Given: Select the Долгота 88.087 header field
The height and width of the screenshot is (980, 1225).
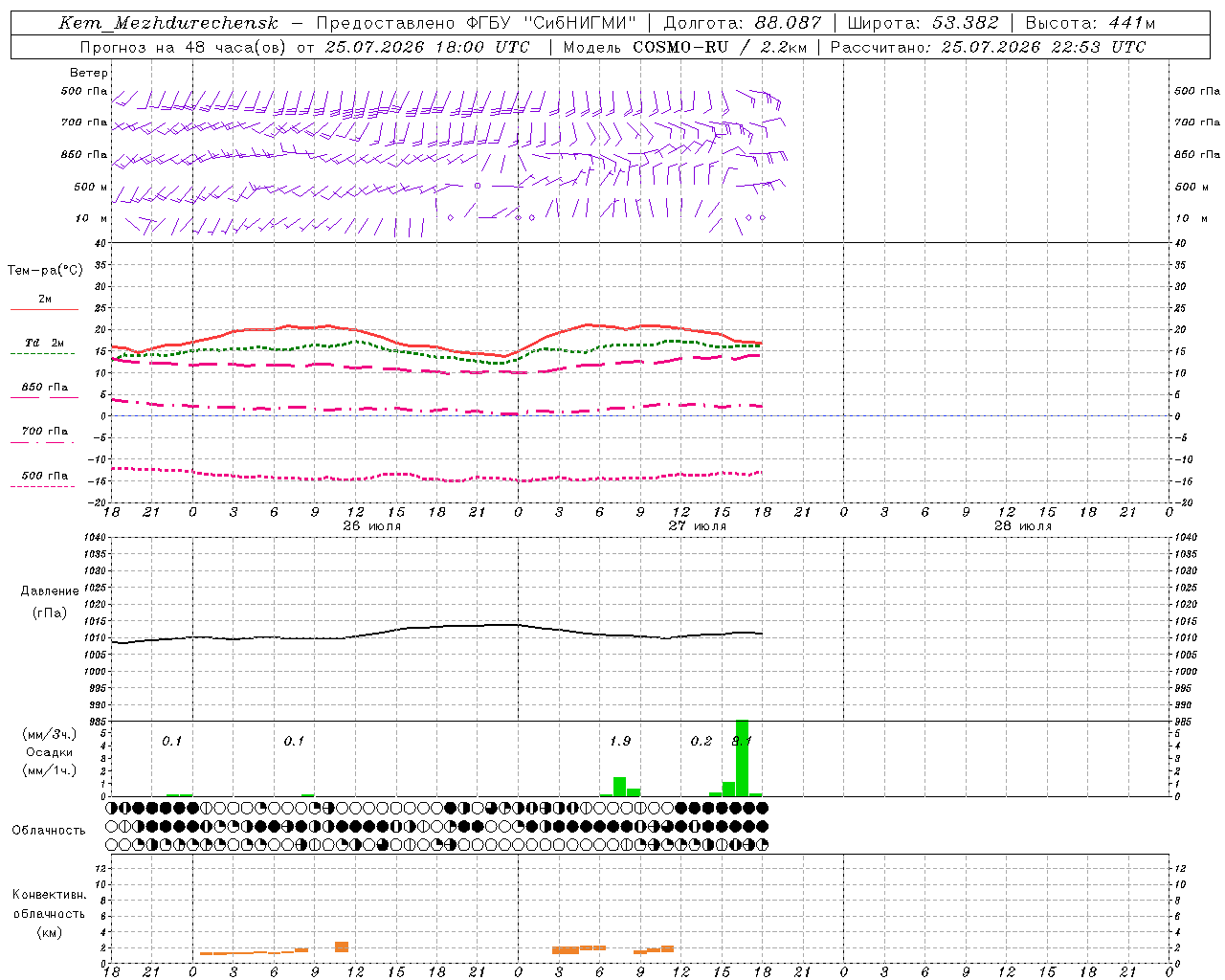Looking at the screenshot, I should pyautogui.click(x=743, y=23).
